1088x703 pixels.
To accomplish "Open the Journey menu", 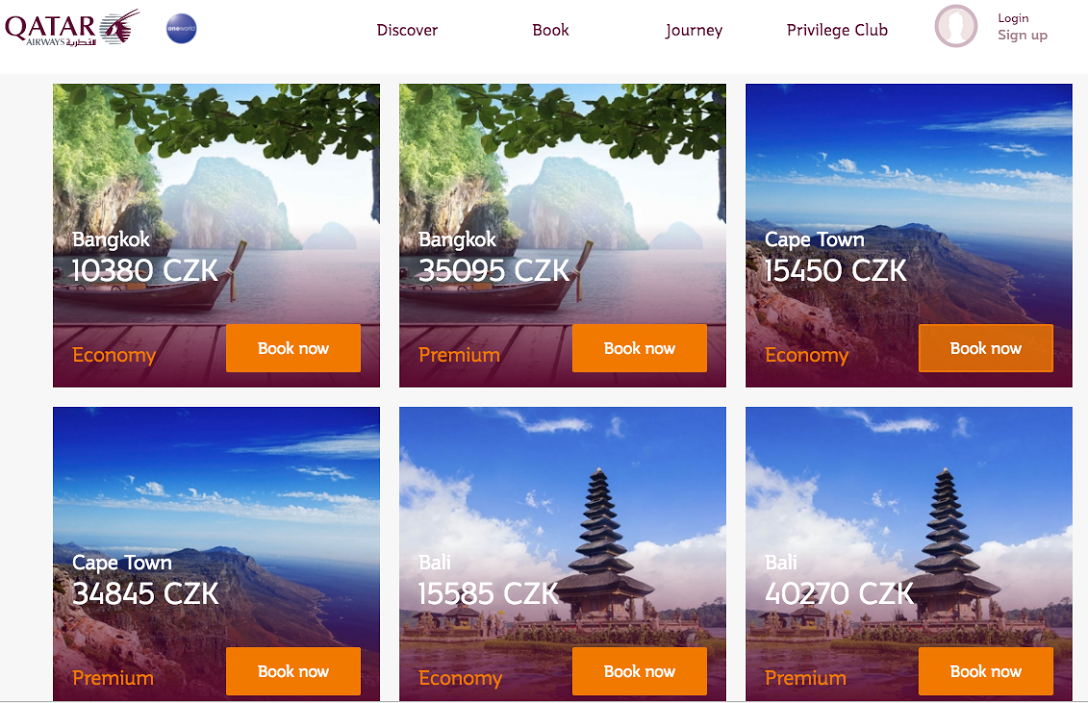I will pos(694,31).
